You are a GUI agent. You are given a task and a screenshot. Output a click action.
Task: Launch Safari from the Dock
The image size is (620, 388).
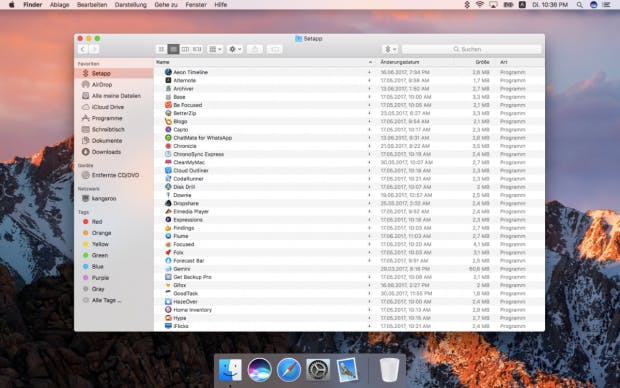click(x=289, y=370)
